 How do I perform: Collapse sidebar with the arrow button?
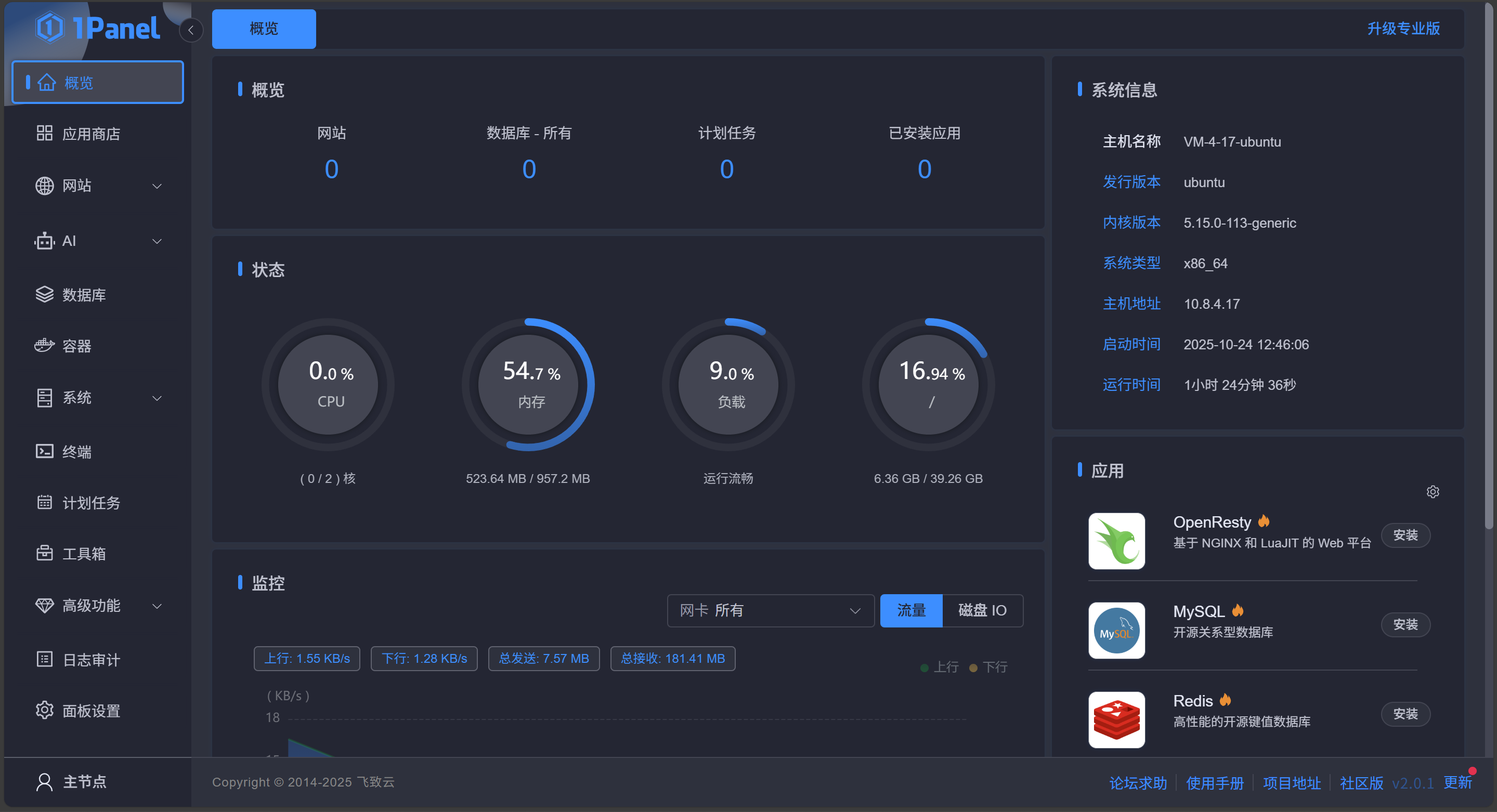[x=191, y=30]
